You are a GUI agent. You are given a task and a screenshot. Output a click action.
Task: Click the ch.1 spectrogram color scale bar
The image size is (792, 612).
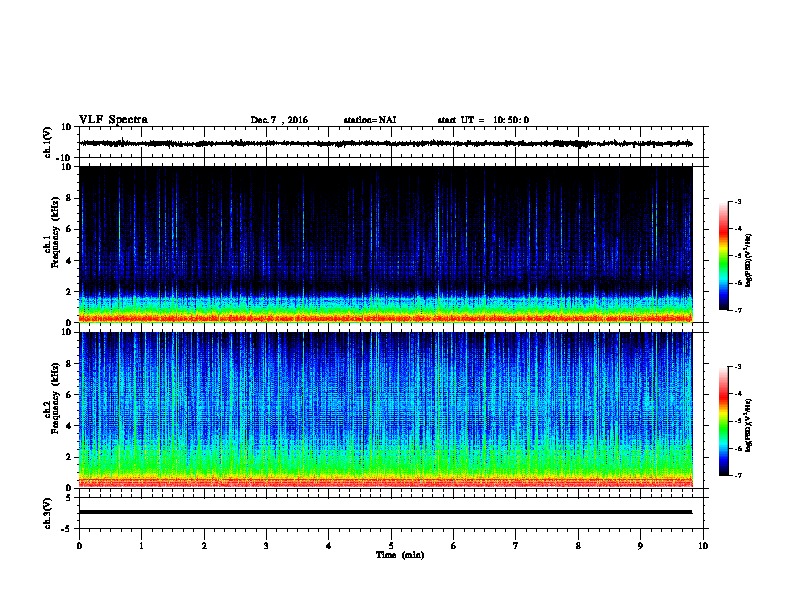coord(723,256)
